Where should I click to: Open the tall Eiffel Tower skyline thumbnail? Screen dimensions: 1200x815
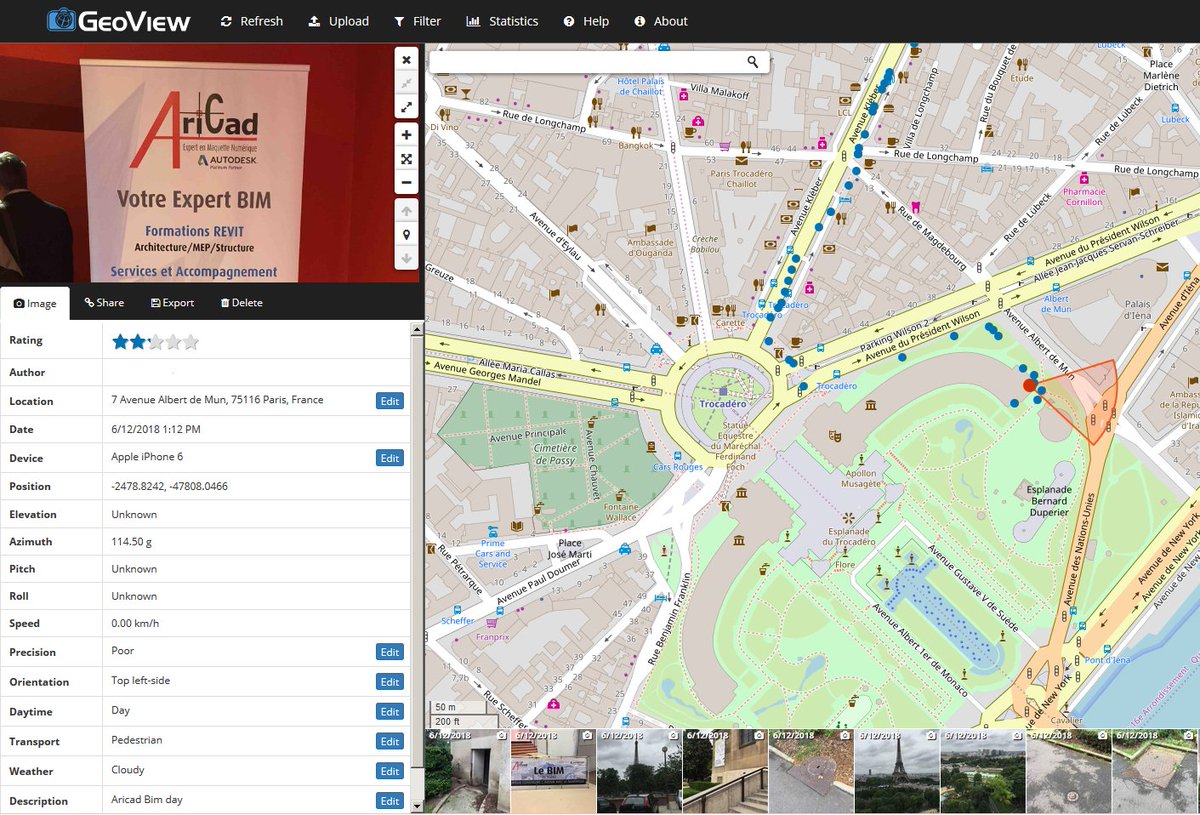point(897,770)
